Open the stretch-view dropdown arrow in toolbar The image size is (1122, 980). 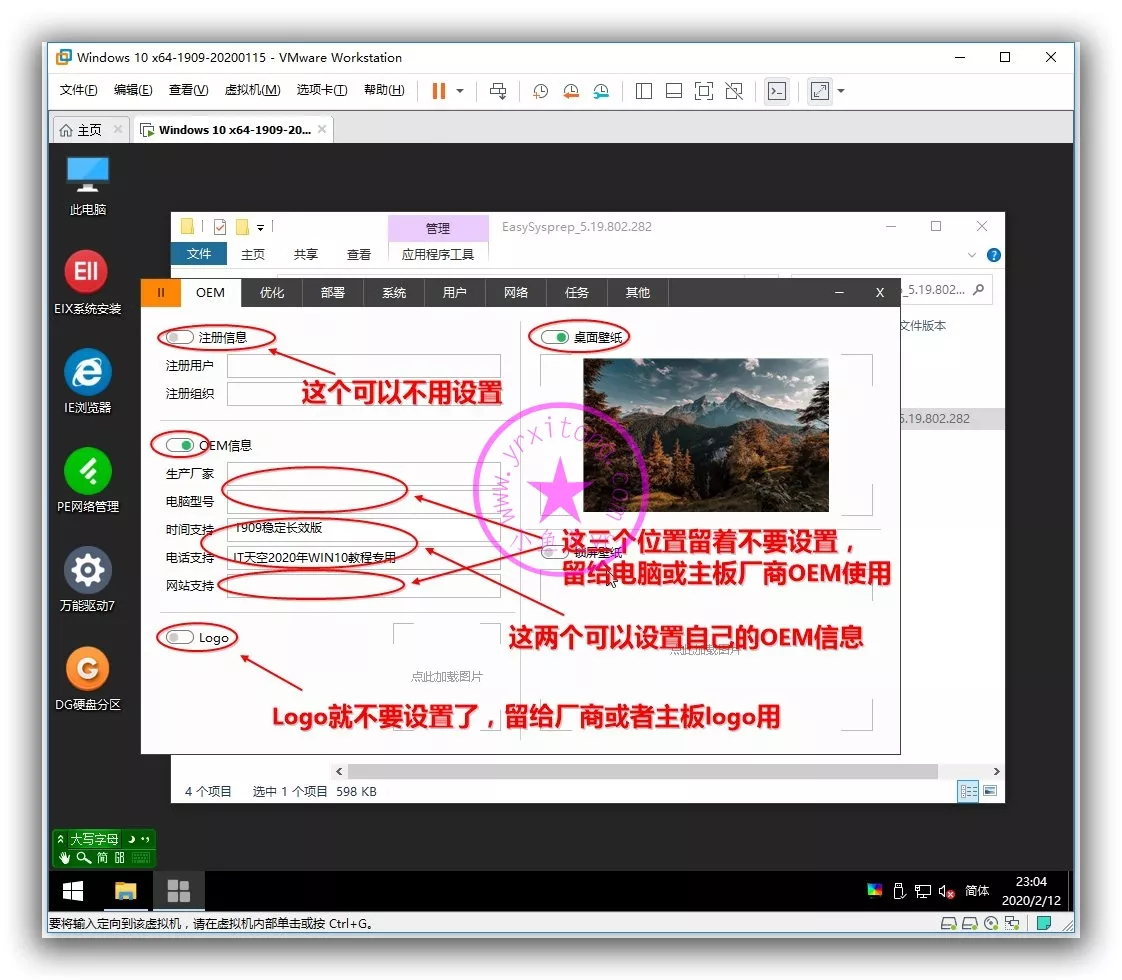(x=841, y=91)
